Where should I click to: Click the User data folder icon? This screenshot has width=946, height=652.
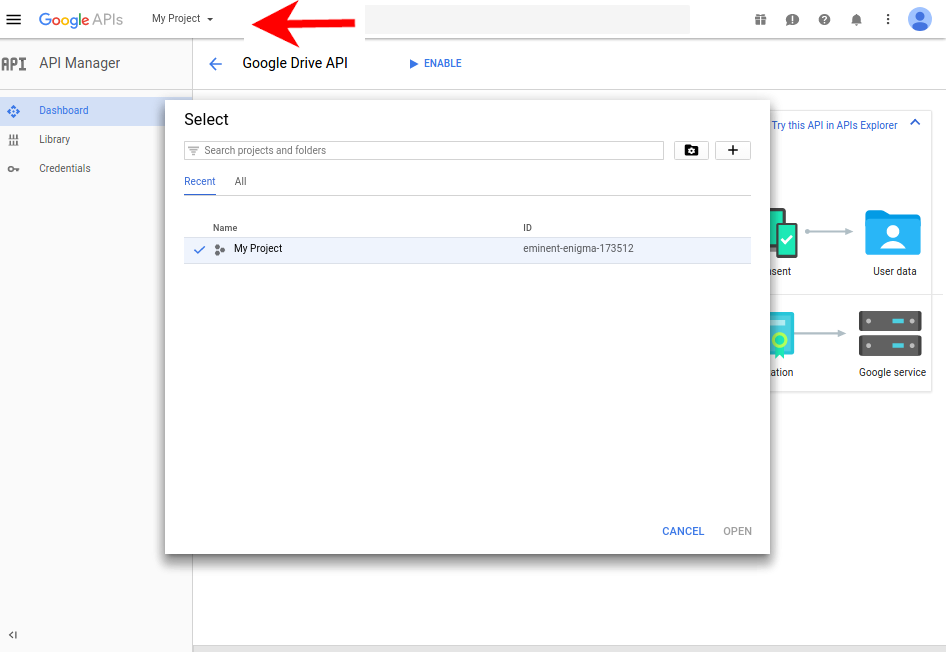892,232
